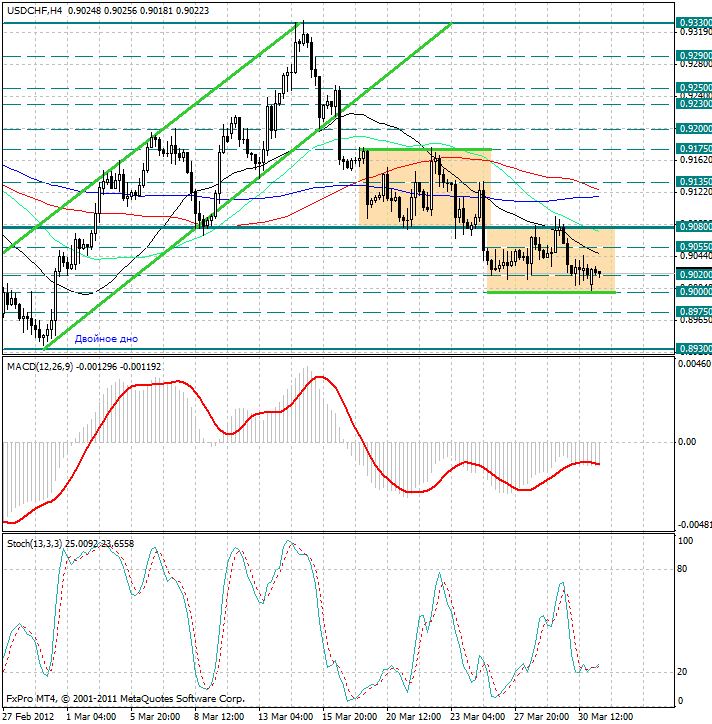This screenshot has width=712, height=724.
Task: Click the MACD 0.00460 upper scale value
Action: coord(694,364)
